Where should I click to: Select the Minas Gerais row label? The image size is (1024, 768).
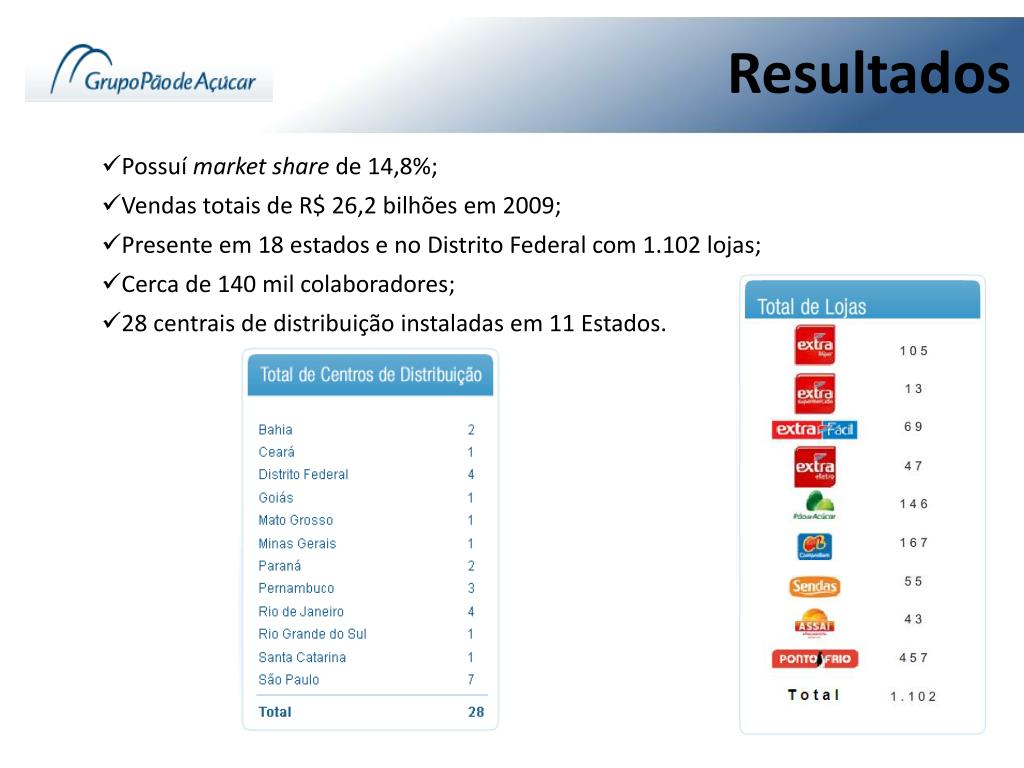[x=297, y=543]
